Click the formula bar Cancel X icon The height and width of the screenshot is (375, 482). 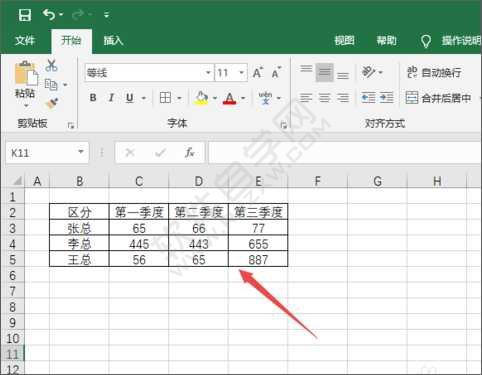pyautogui.click(x=130, y=153)
